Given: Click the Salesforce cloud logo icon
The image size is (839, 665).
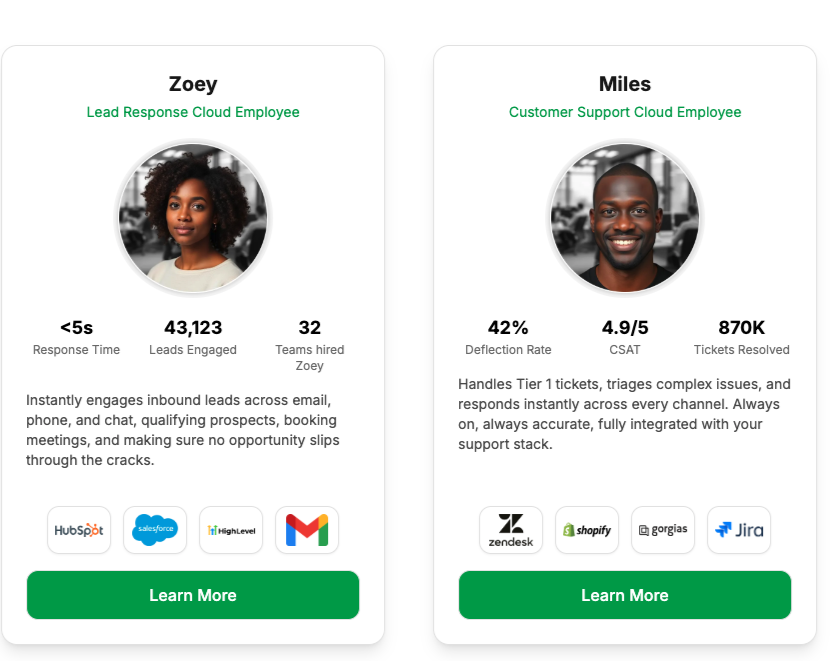Looking at the screenshot, I should pyautogui.click(x=155, y=530).
